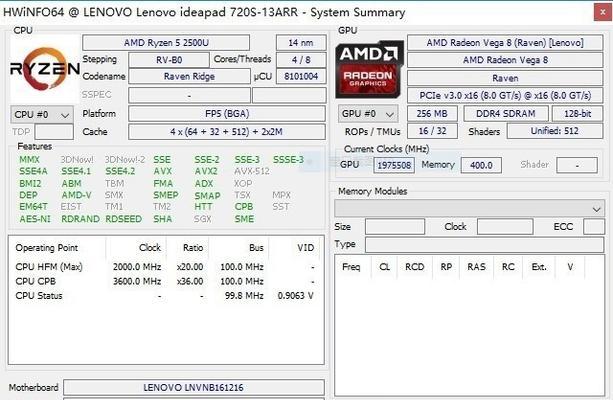Click the RAS column header
613x400 pixels.
coord(477,267)
